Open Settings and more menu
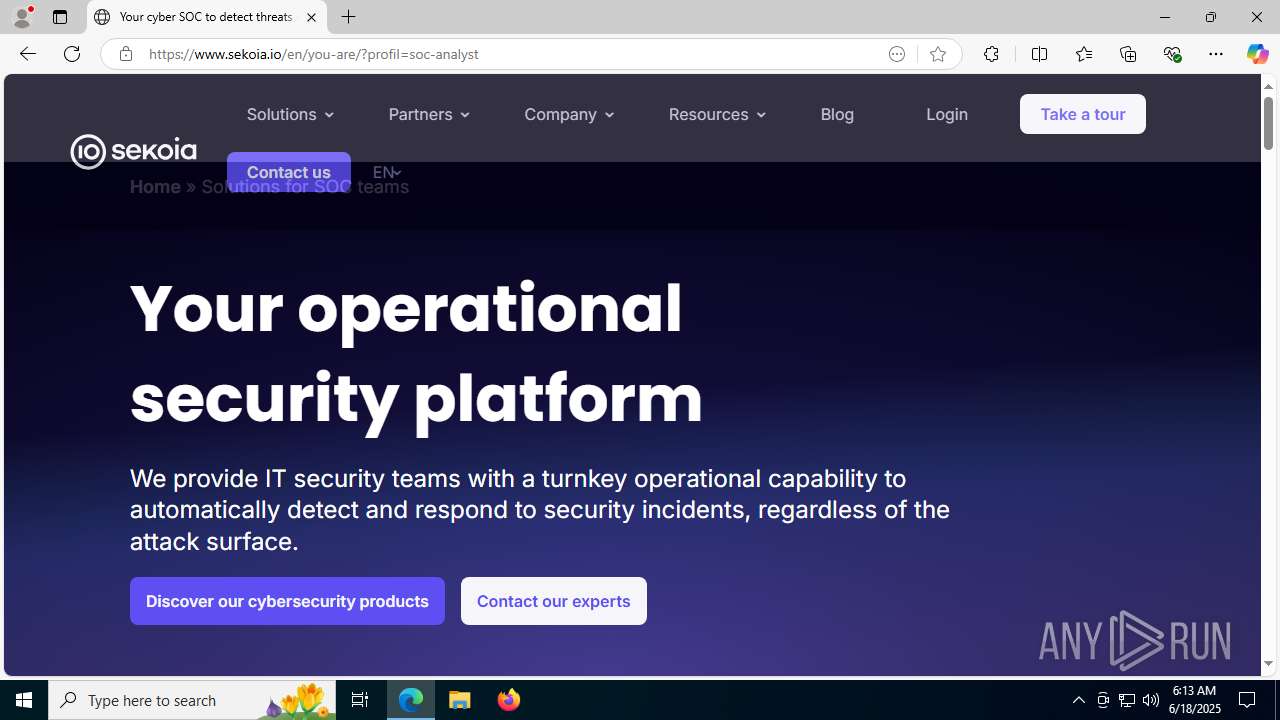The width and height of the screenshot is (1280, 720). pyautogui.click(x=1216, y=54)
